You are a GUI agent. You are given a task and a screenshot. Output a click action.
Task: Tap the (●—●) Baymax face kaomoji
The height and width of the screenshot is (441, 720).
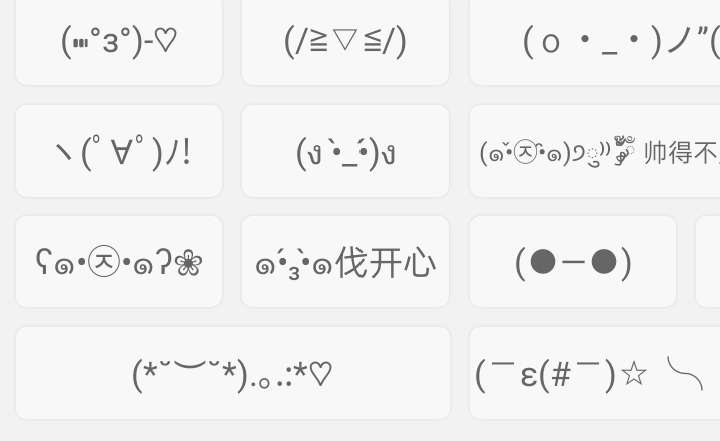pyautogui.click(x=572, y=262)
